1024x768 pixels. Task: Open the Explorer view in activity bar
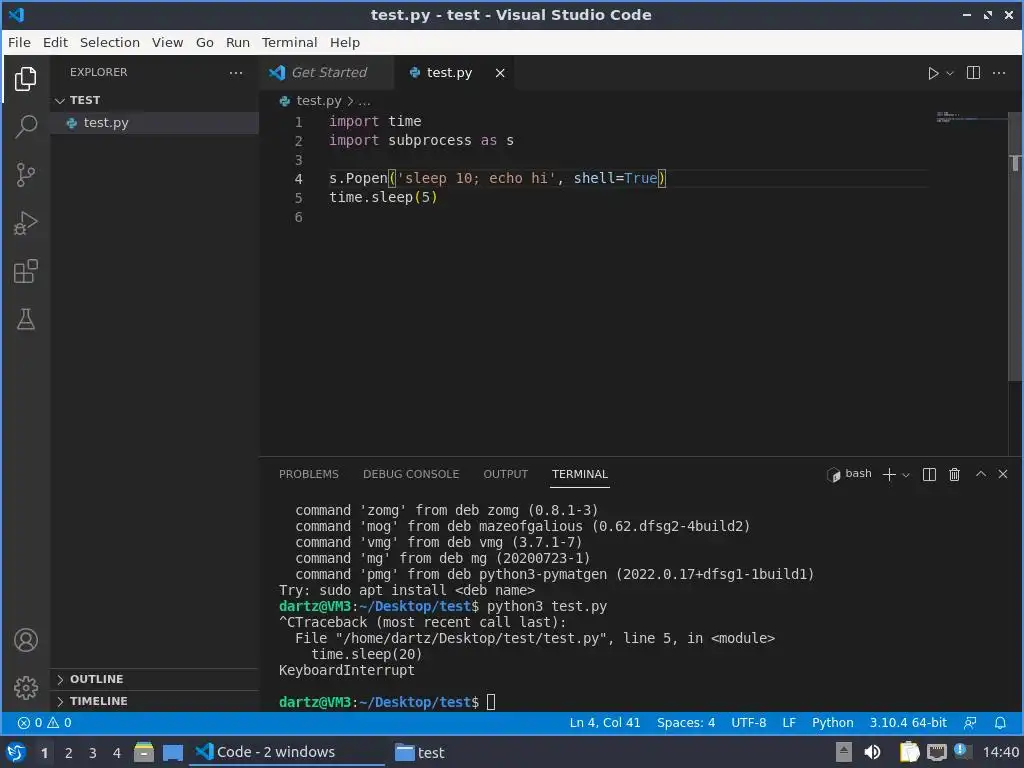25,79
